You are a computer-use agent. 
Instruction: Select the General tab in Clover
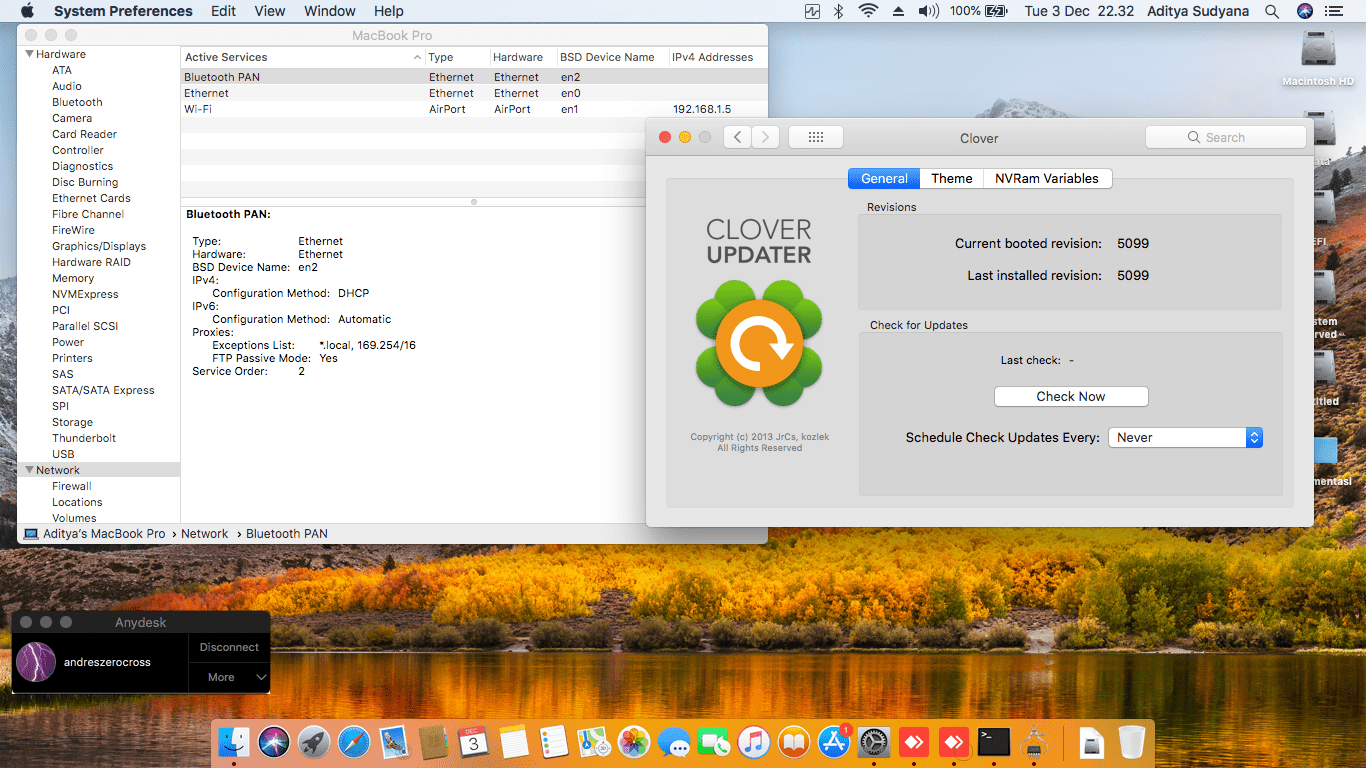point(884,178)
